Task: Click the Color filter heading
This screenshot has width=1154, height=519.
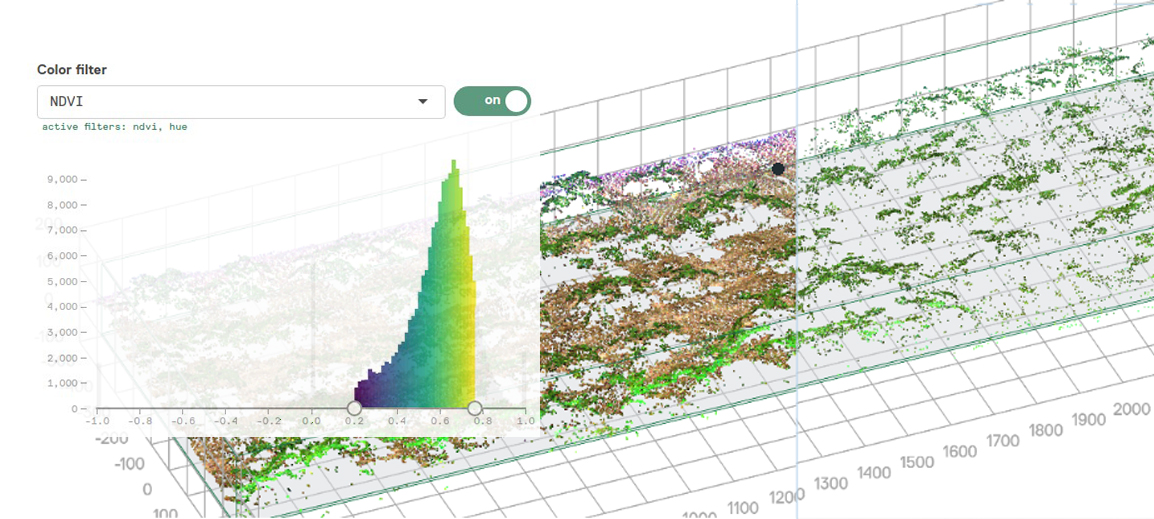Action: (72, 70)
